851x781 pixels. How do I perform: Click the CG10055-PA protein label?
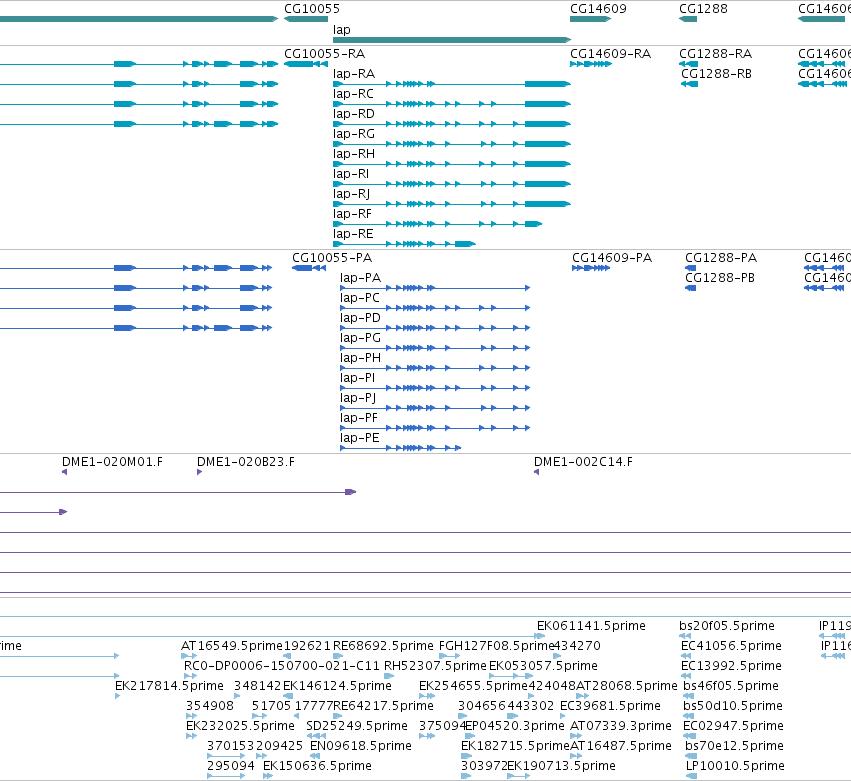[332, 258]
